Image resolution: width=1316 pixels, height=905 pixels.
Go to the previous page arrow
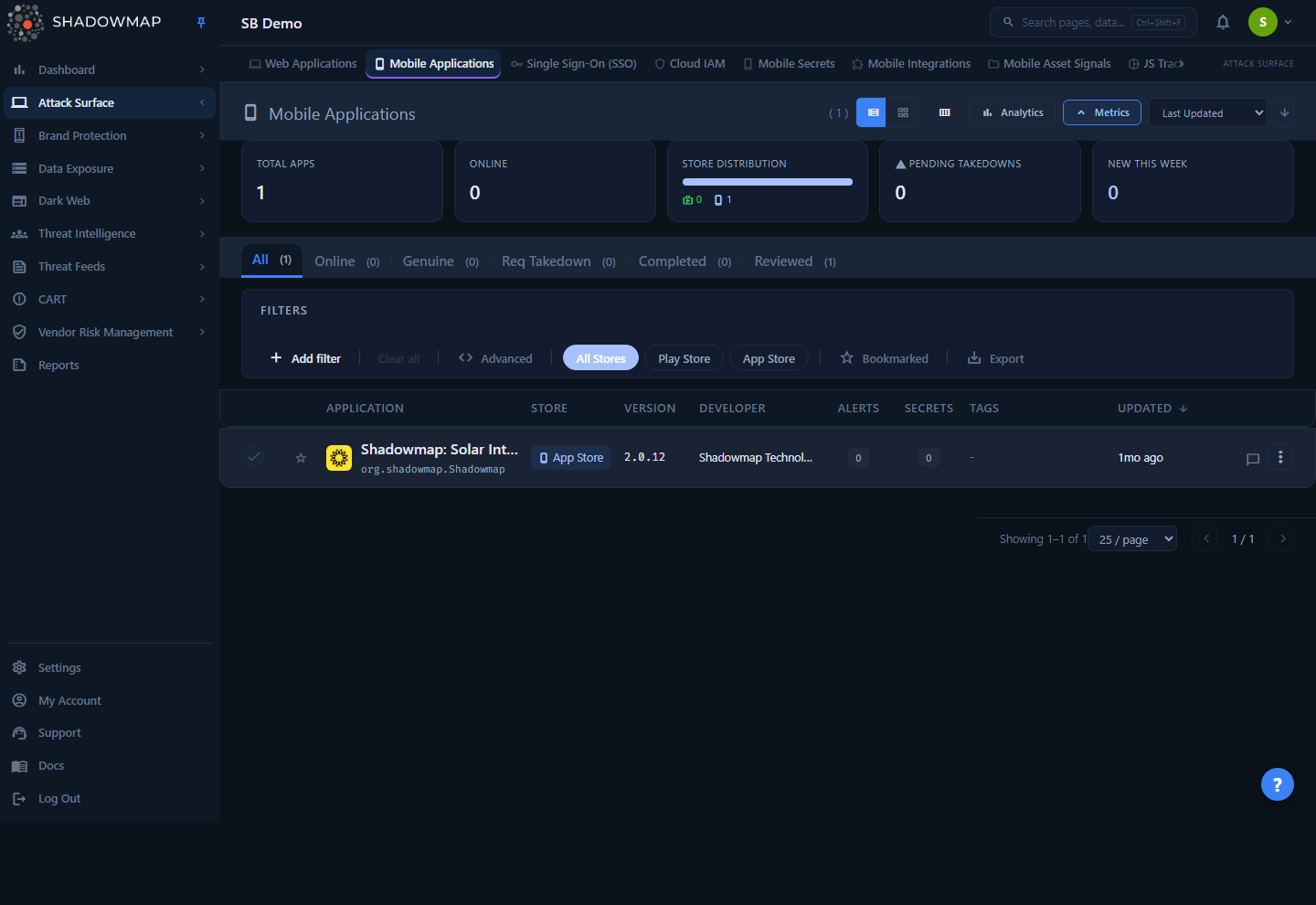[1206, 538]
